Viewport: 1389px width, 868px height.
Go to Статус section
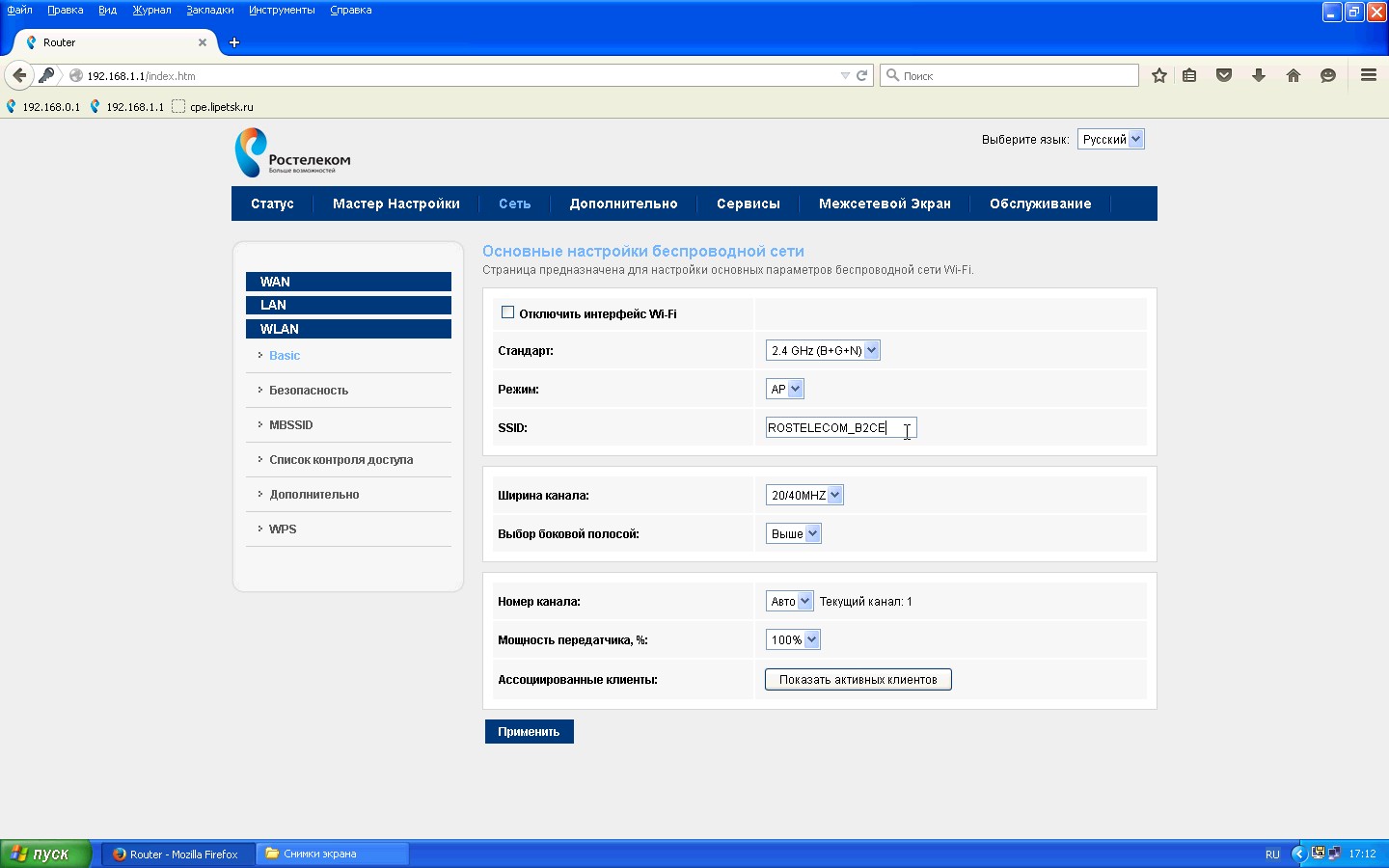(272, 203)
